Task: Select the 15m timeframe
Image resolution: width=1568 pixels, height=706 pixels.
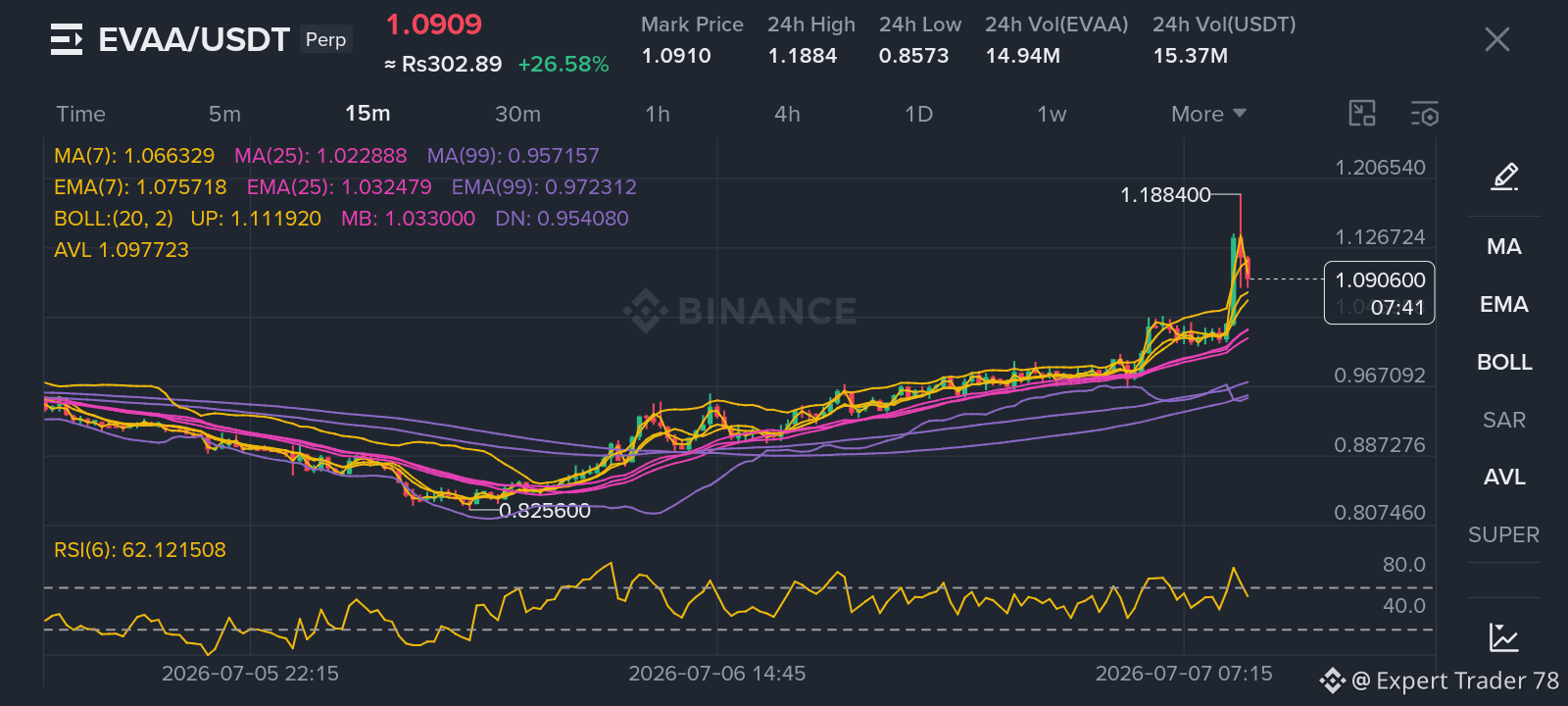Action: pos(367,114)
